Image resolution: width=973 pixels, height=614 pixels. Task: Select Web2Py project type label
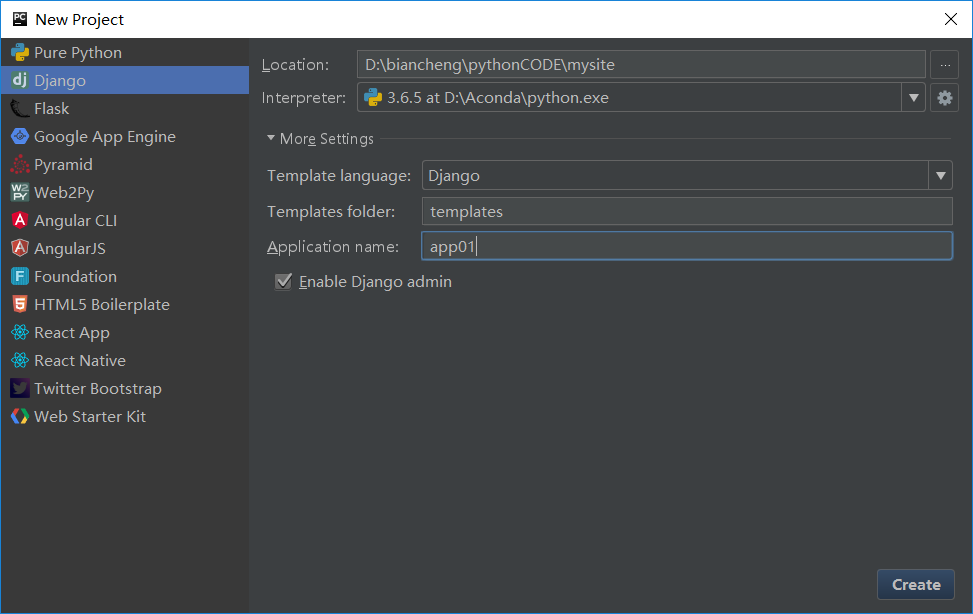click(64, 192)
